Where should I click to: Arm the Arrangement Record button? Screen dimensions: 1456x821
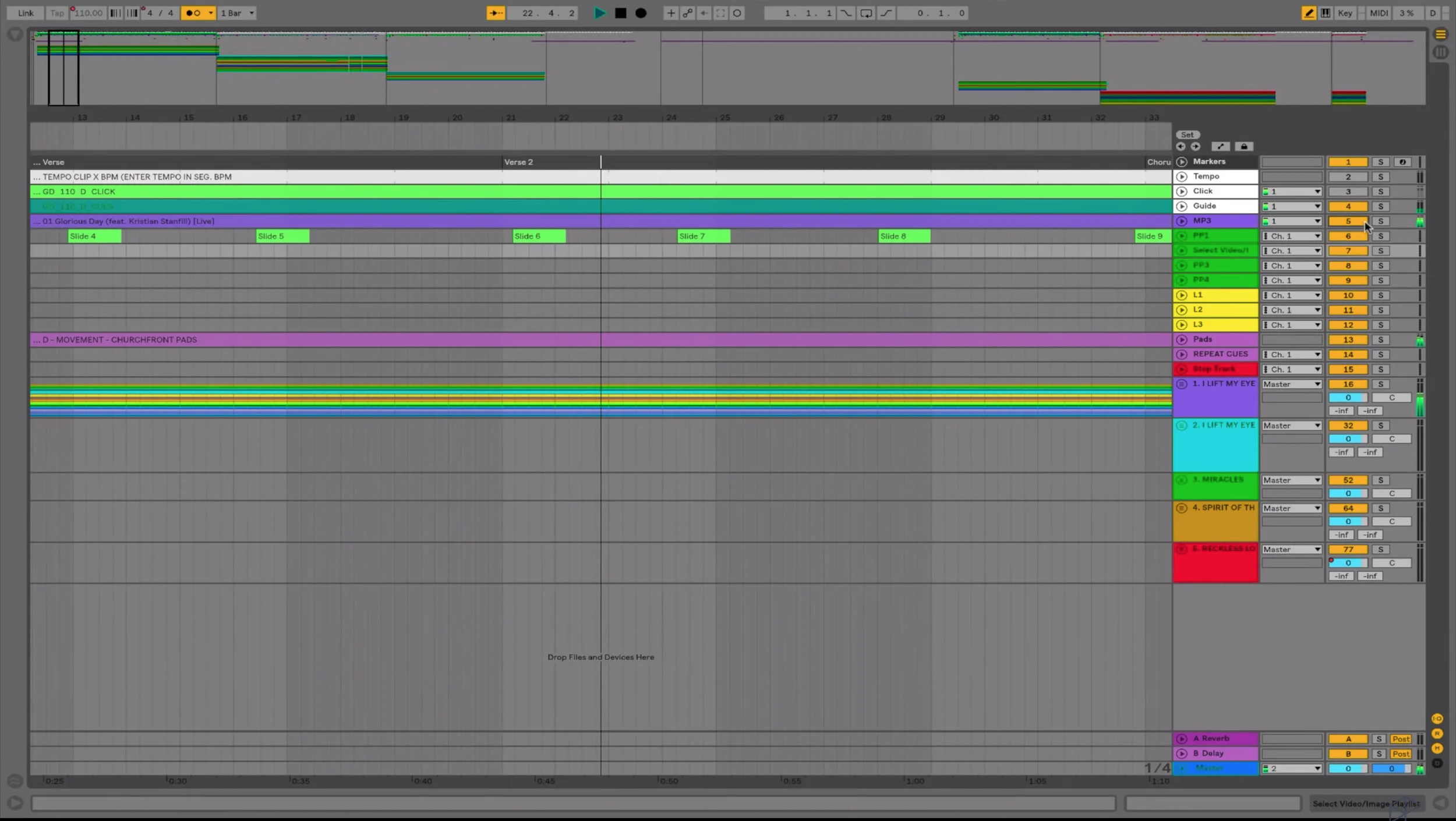(x=641, y=13)
